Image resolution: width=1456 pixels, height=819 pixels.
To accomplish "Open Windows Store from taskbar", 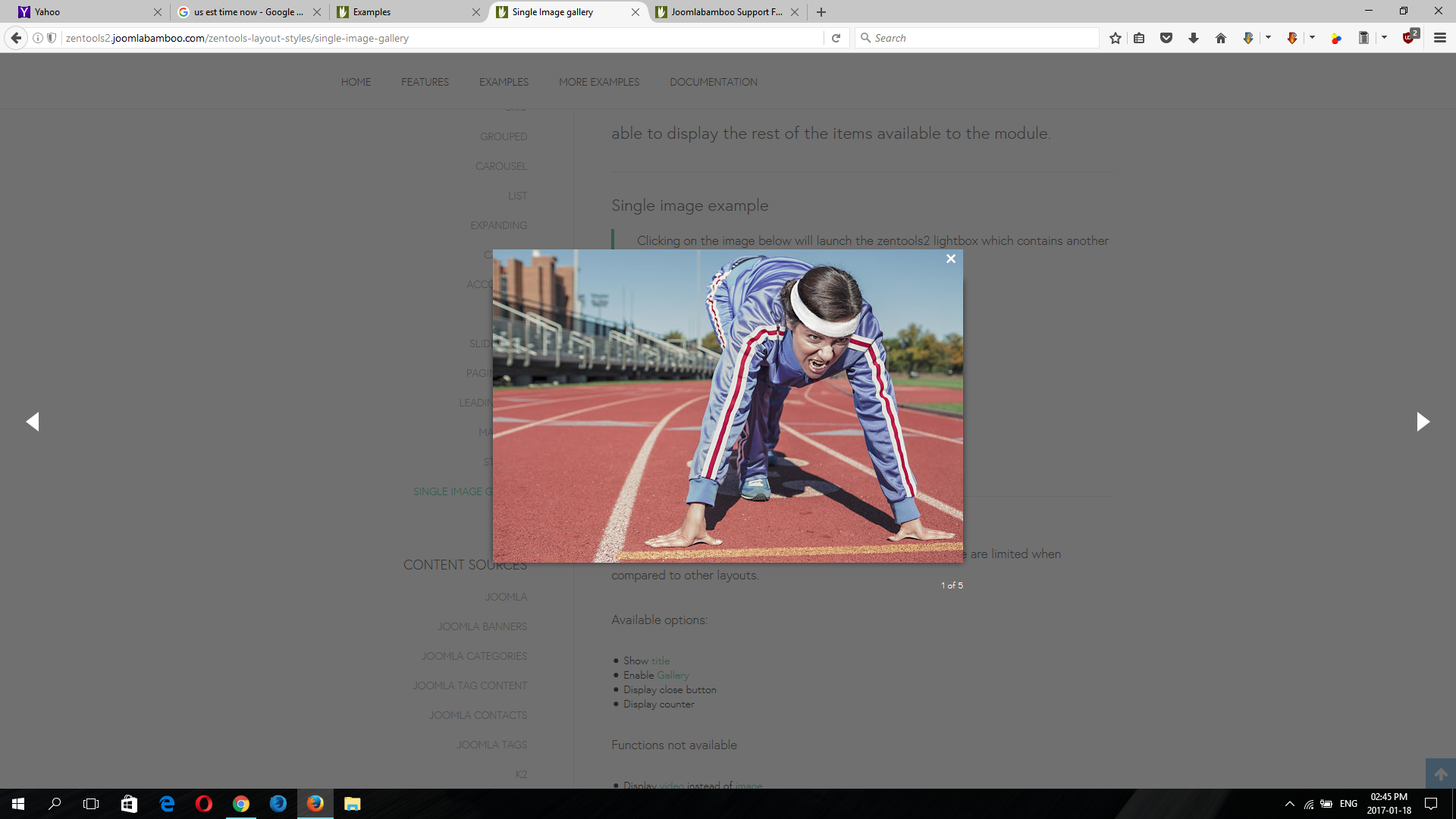I will click(x=129, y=804).
